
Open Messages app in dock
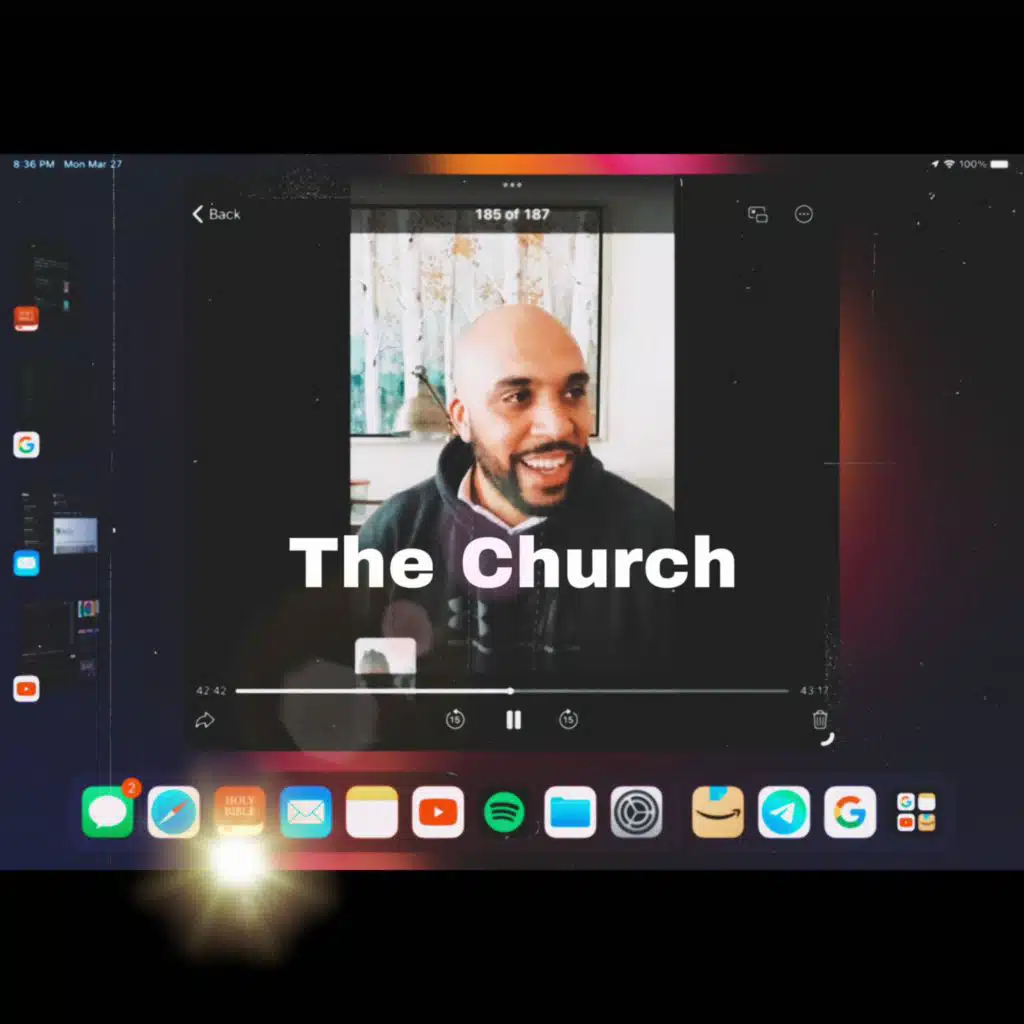(x=107, y=812)
